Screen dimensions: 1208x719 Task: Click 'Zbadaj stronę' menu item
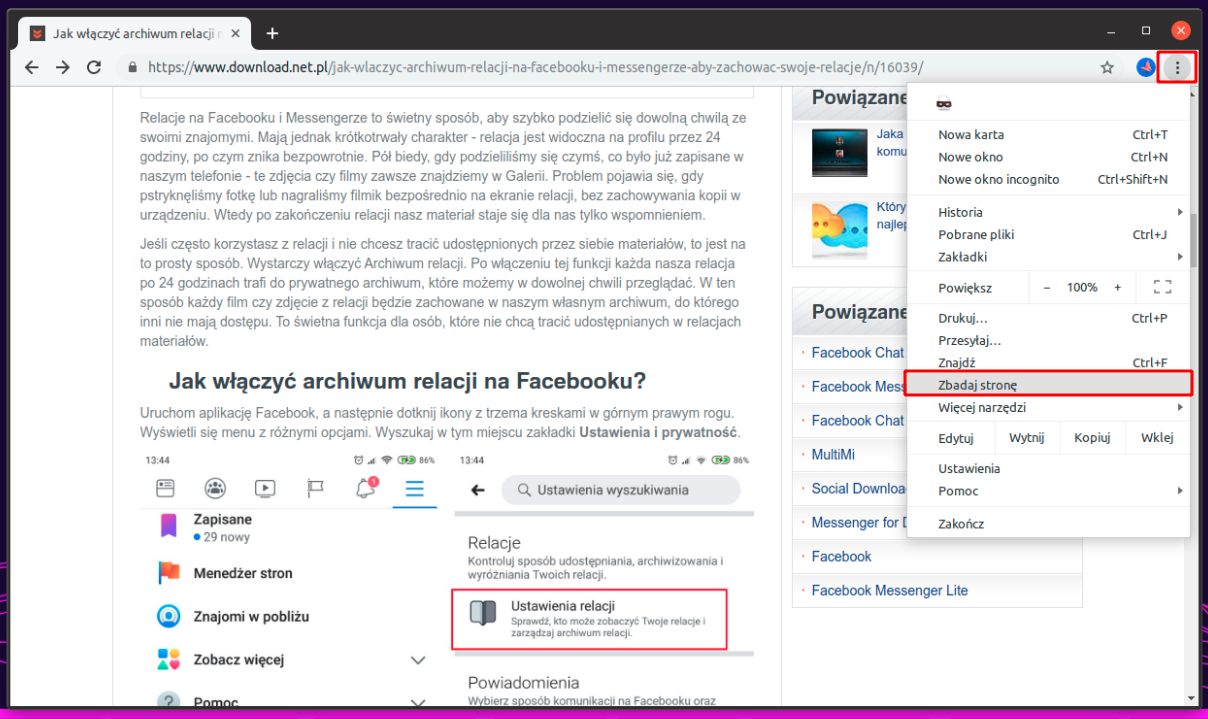coord(1048,384)
